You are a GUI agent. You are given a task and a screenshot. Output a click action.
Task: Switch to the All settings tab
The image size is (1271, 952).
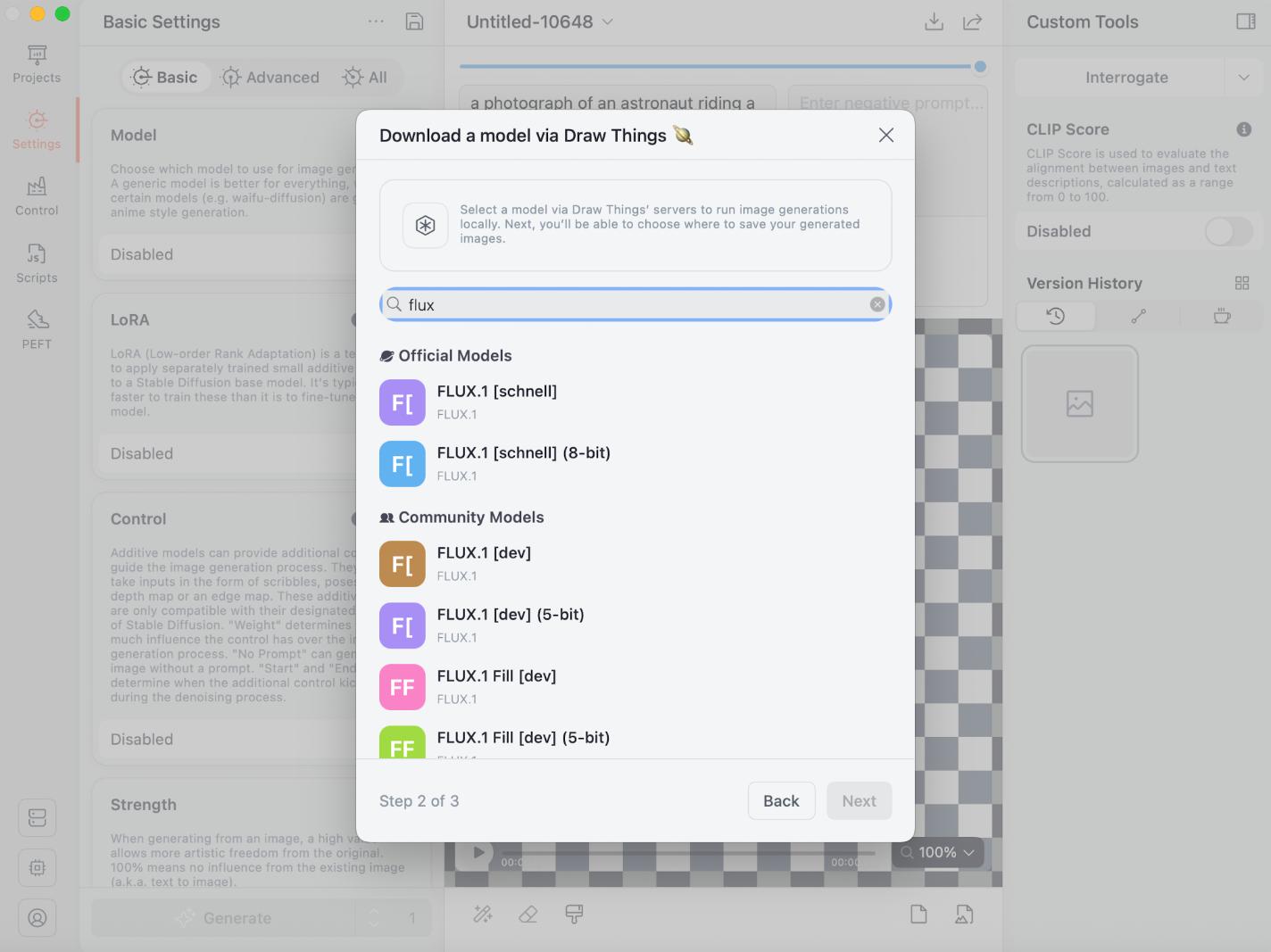coord(365,78)
